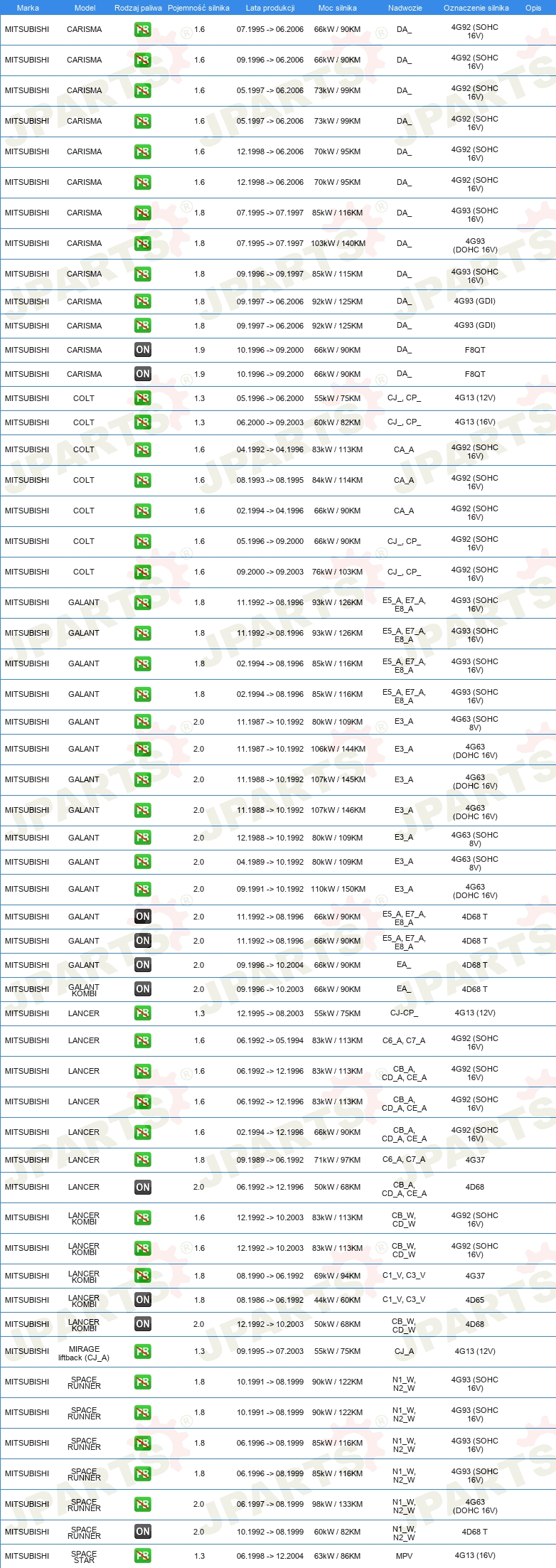Click the petrol icon in the Galant 106kW / 144KM row
This screenshot has width=556, height=1568.
143,749
